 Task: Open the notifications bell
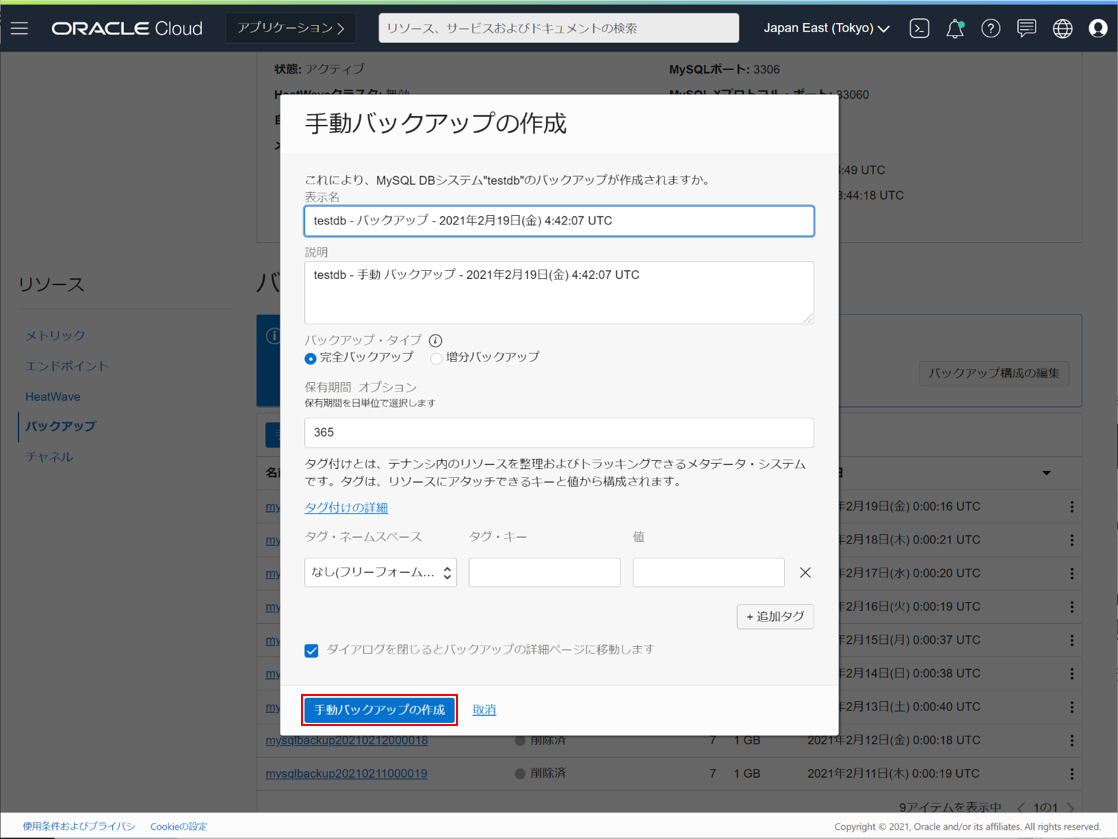pos(955,28)
